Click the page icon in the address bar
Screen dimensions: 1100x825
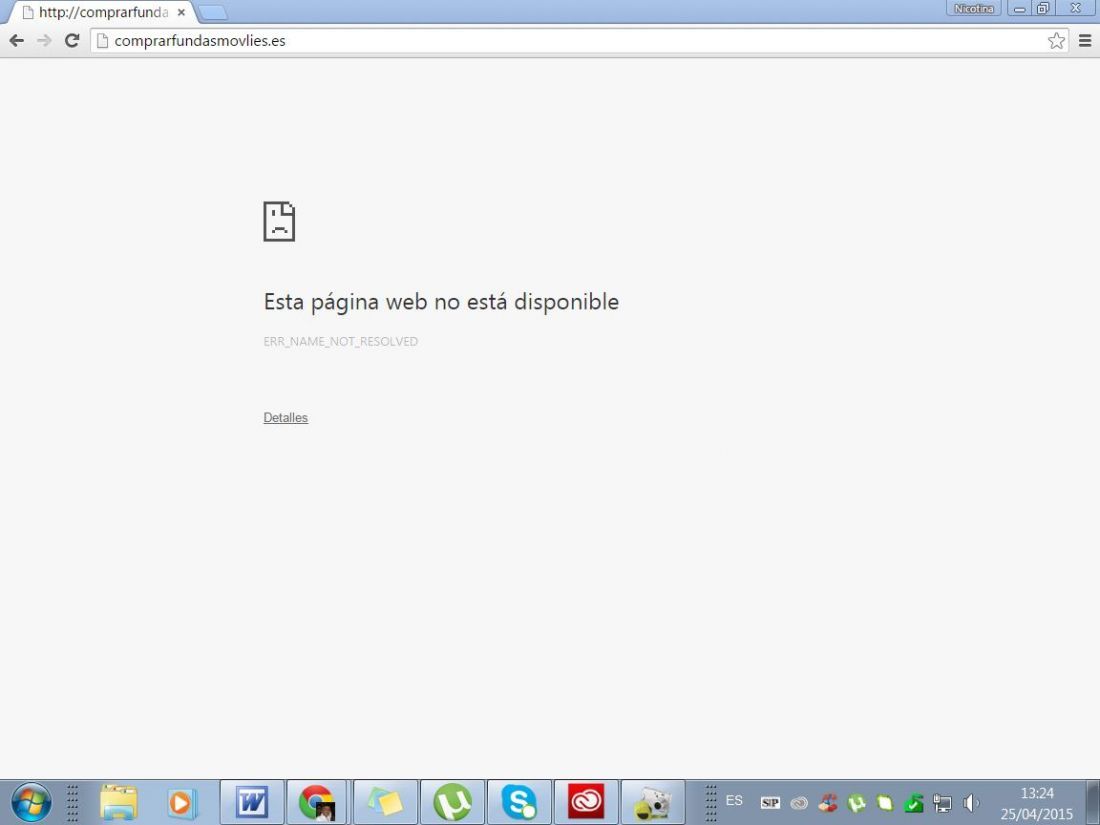pyautogui.click(x=102, y=41)
